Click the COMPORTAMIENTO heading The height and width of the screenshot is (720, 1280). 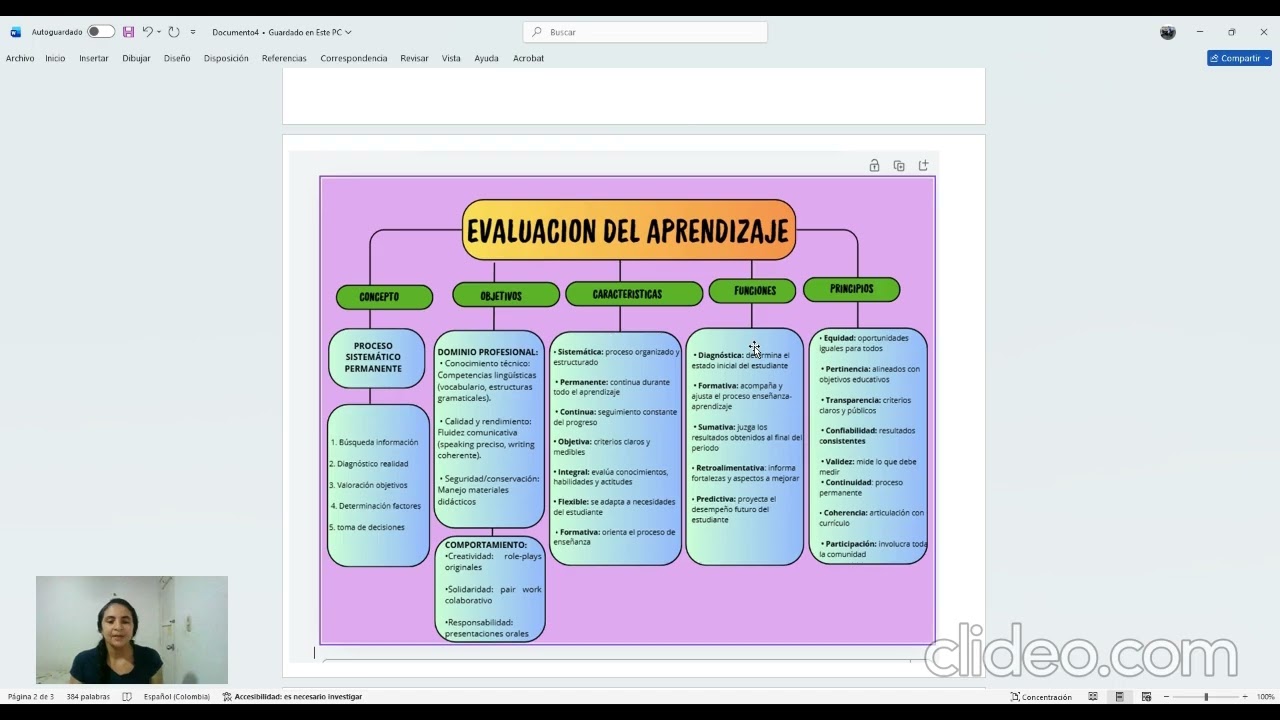(486, 545)
